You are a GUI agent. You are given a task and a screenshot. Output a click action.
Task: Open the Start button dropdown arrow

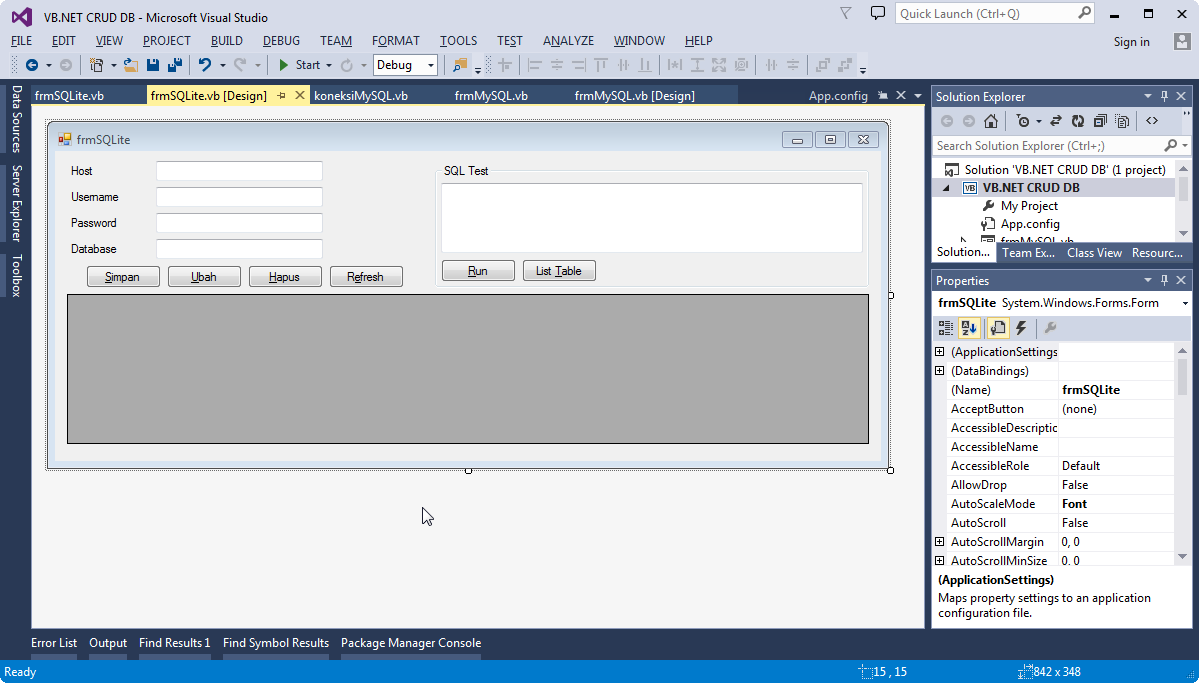(329, 65)
